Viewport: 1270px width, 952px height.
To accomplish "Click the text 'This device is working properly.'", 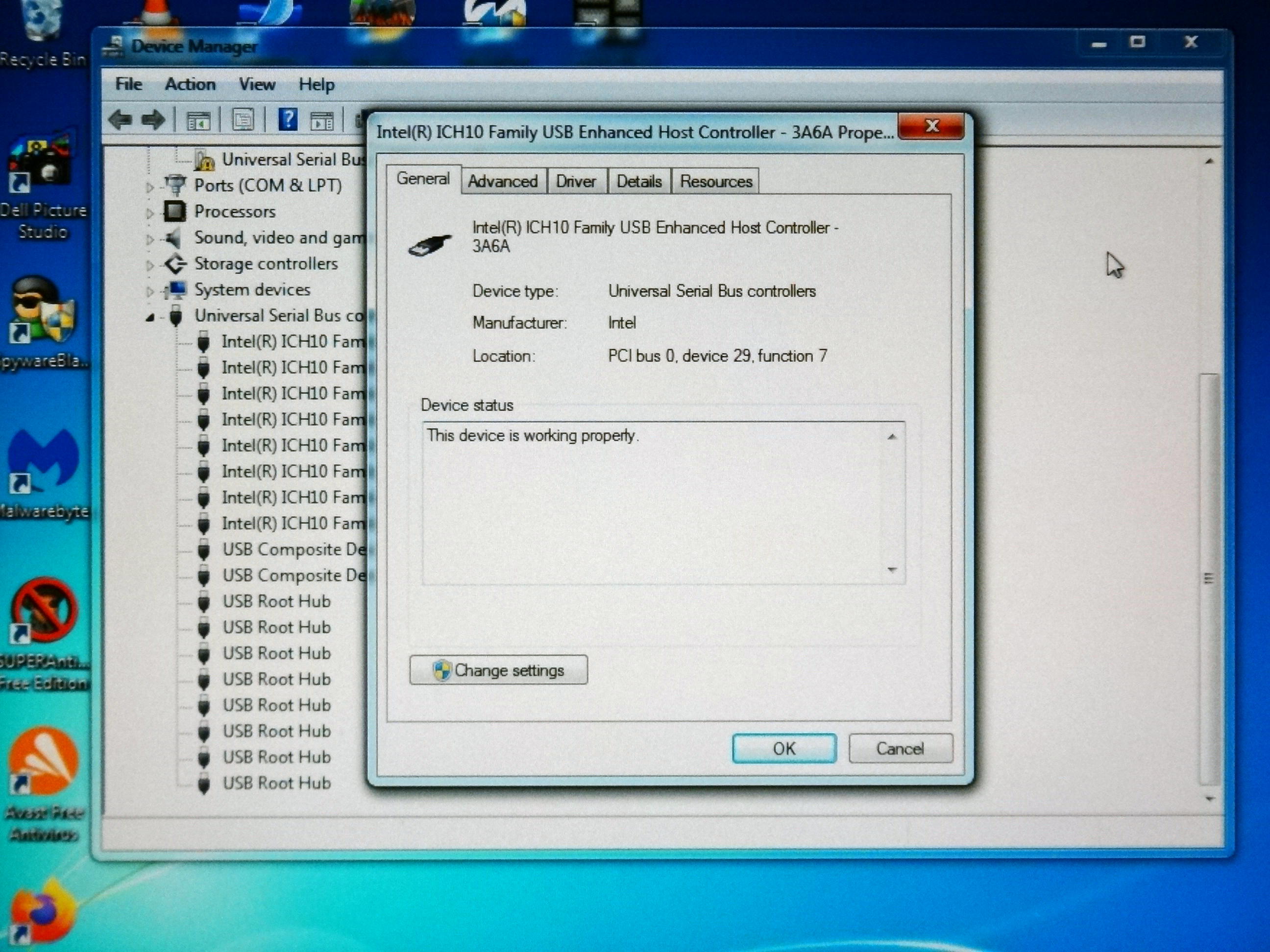I will 532,435.
